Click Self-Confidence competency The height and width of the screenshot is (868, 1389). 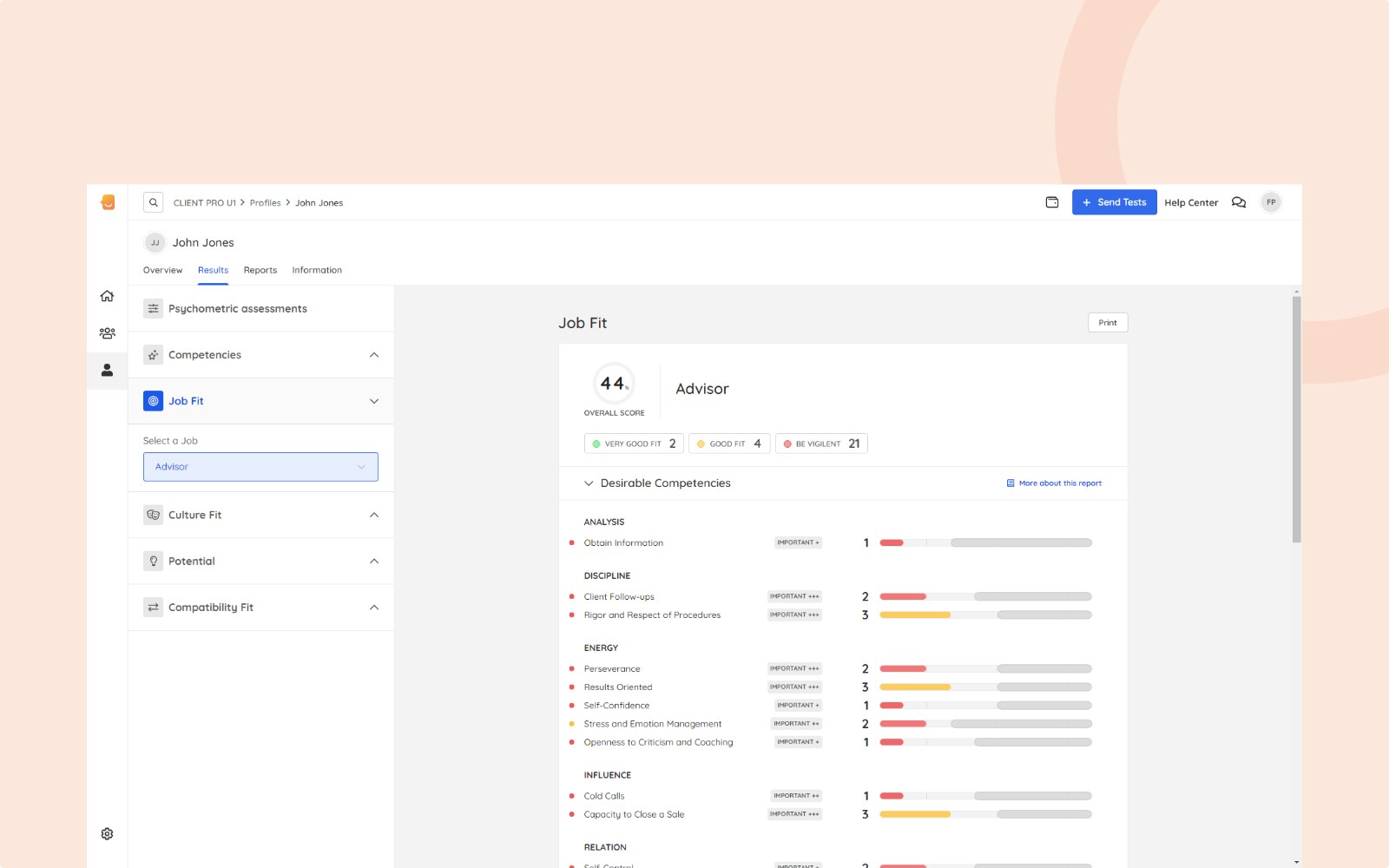(x=616, y=705)
